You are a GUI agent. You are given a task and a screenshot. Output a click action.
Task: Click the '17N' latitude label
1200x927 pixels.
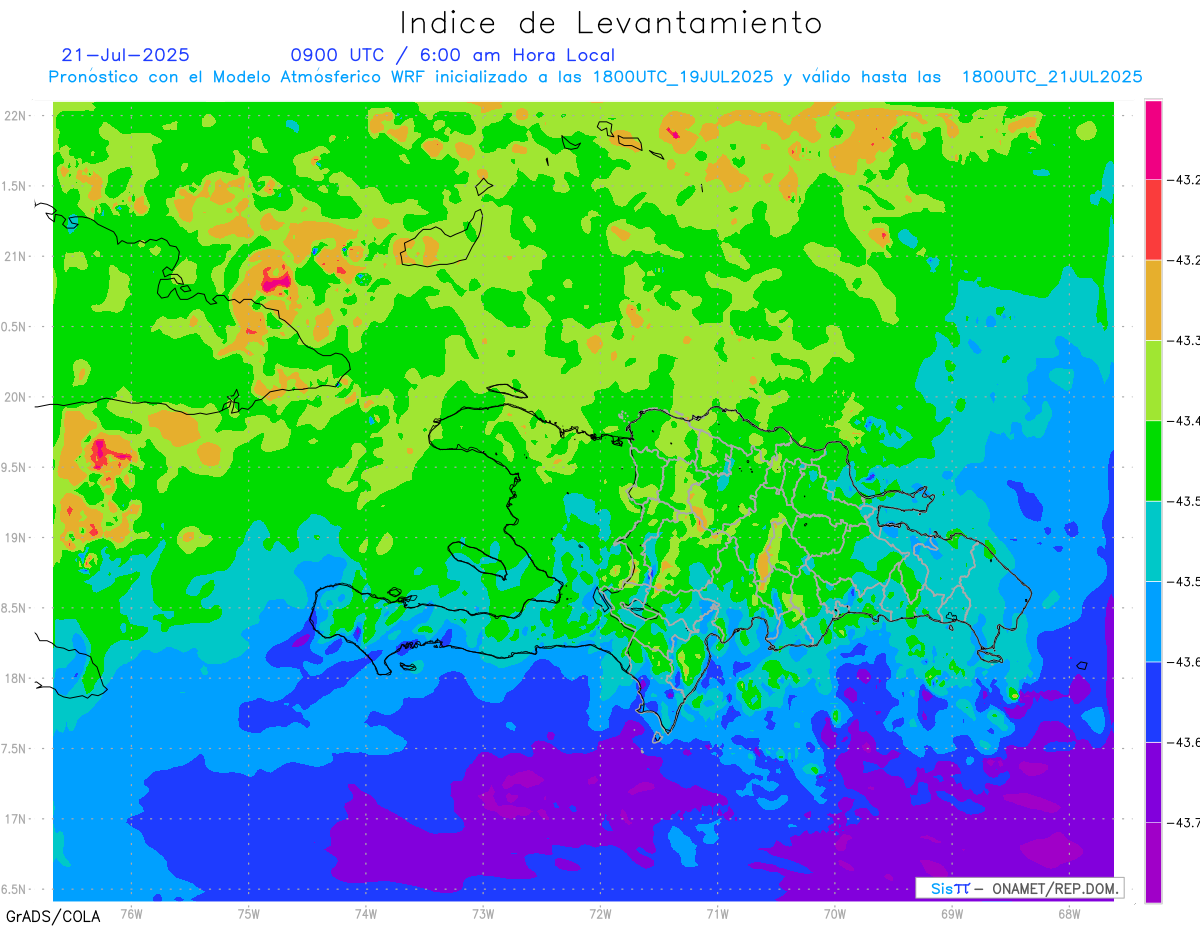pyautogui.click(x=17, y=820)
